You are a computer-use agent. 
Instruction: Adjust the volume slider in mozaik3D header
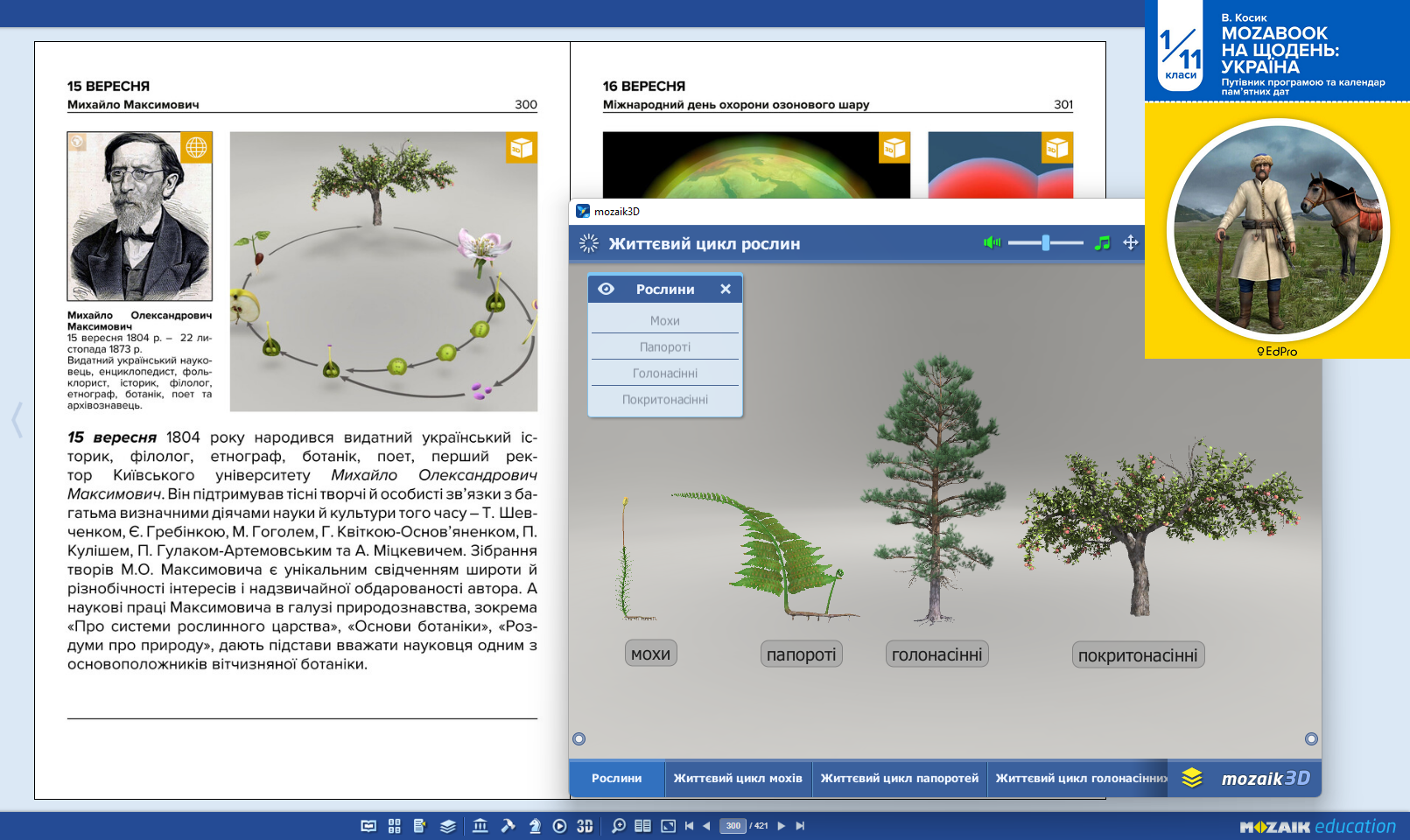[1046, 242]
